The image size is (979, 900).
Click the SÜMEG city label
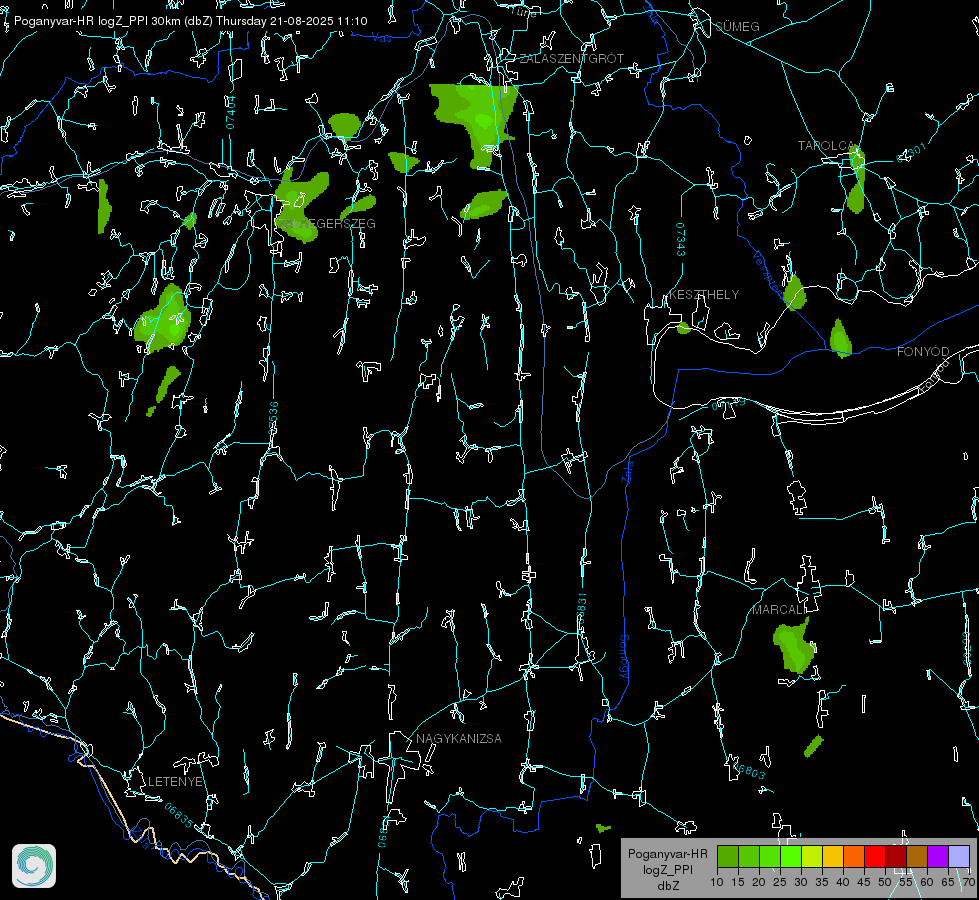737,26
